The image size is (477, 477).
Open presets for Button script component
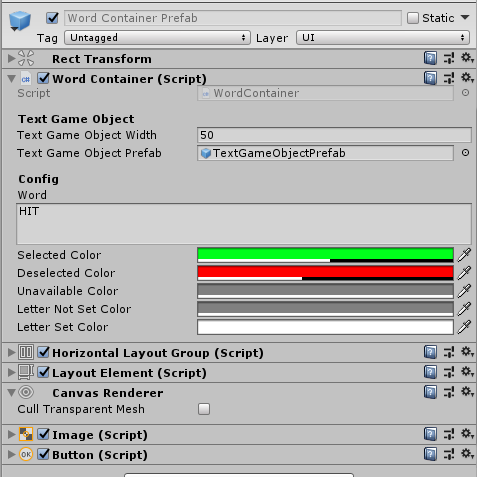[449, 454]
